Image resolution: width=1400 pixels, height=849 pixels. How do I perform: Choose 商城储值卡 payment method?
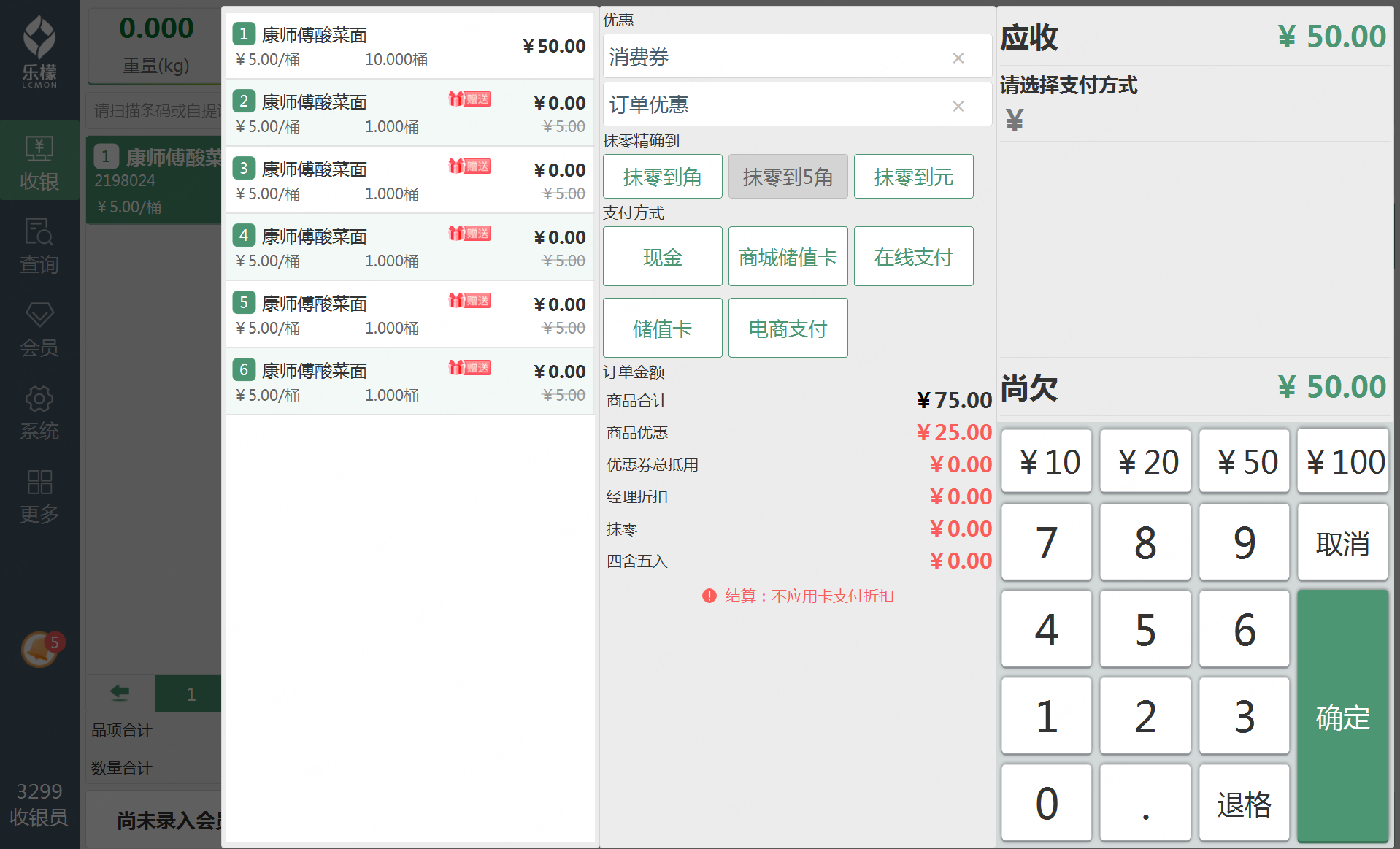pyautogui.click(x=788, y=256)
